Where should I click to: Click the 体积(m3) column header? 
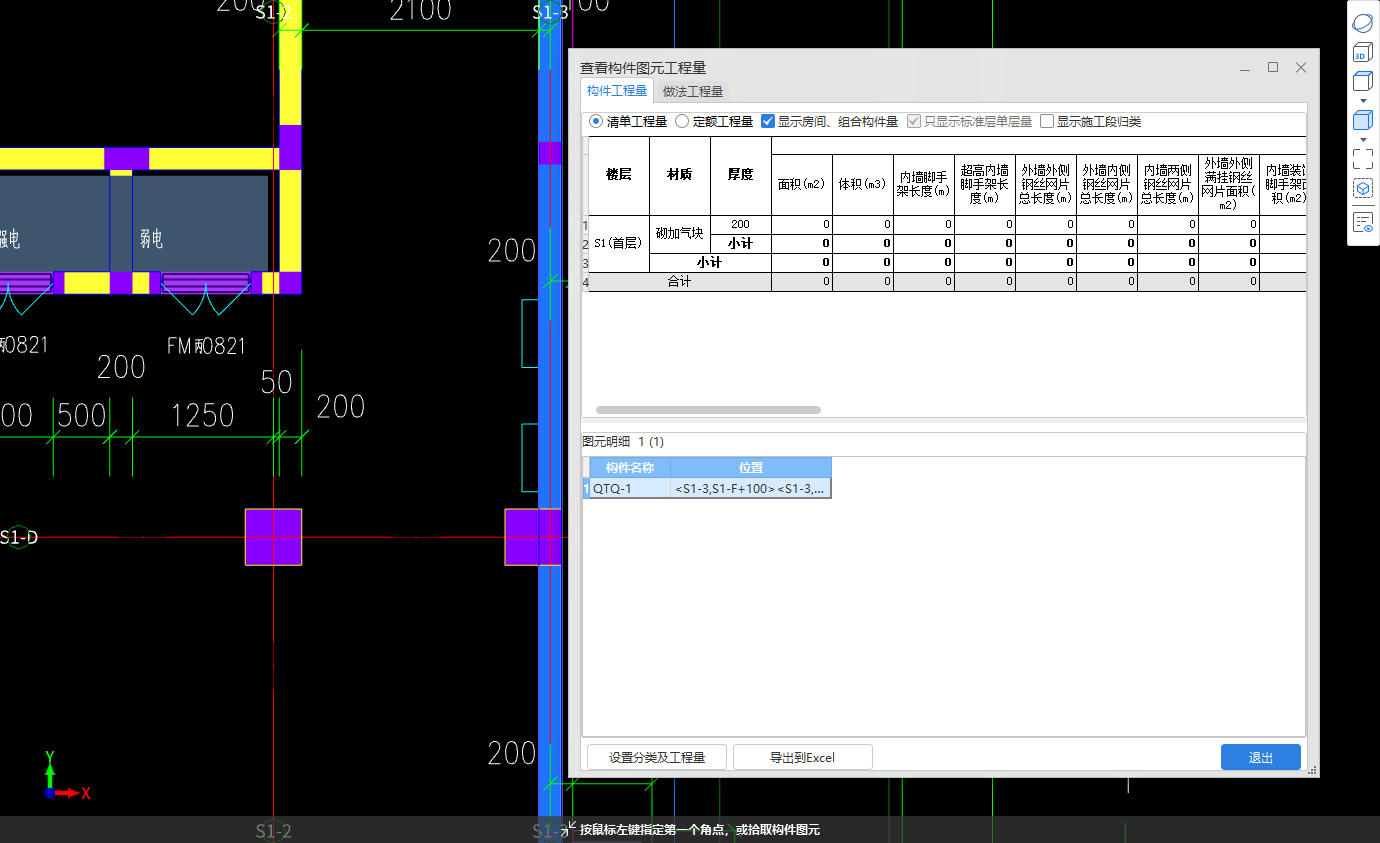863,184
